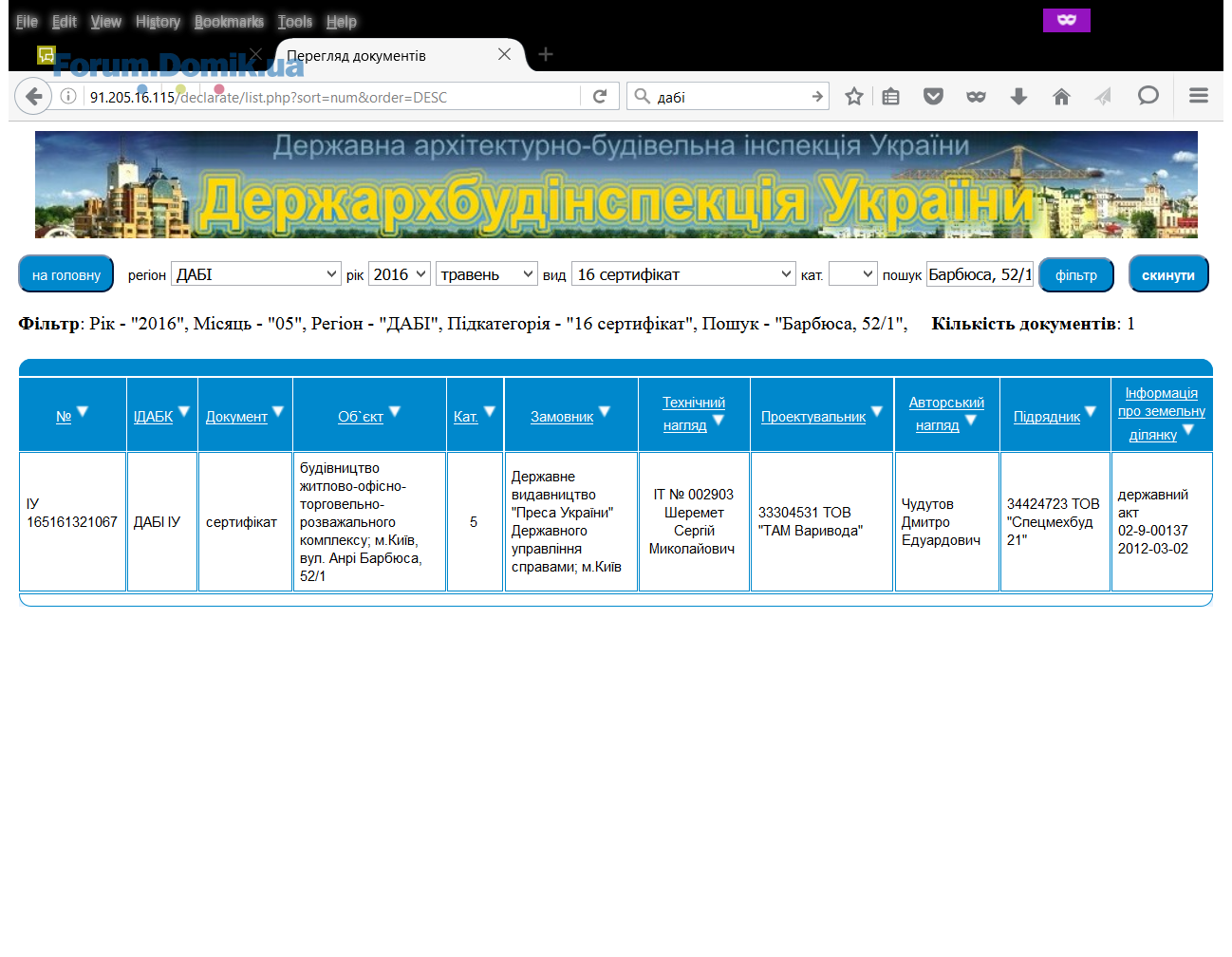Click the на головну button

pyautogui.click(x=66, y=274)
